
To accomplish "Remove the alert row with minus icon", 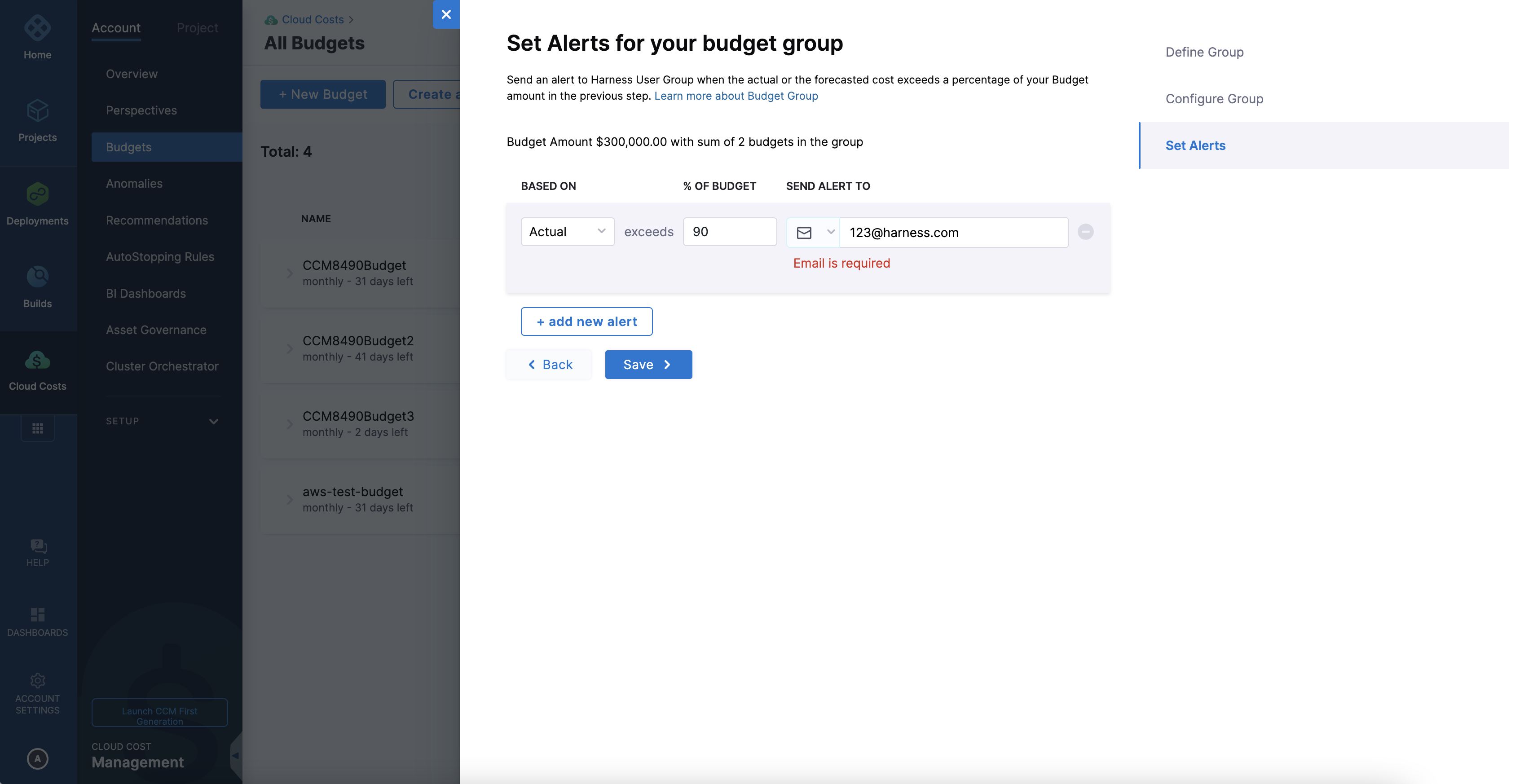I will (x=1085, y=232).
